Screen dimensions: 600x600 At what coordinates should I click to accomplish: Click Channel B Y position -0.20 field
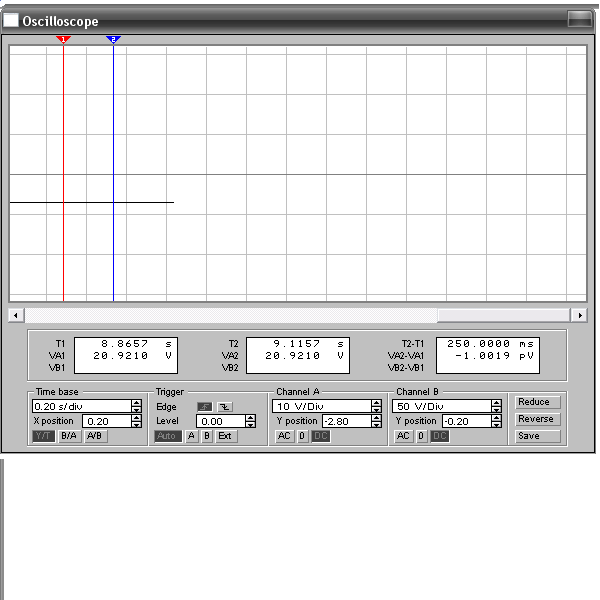tap(467, 421)
